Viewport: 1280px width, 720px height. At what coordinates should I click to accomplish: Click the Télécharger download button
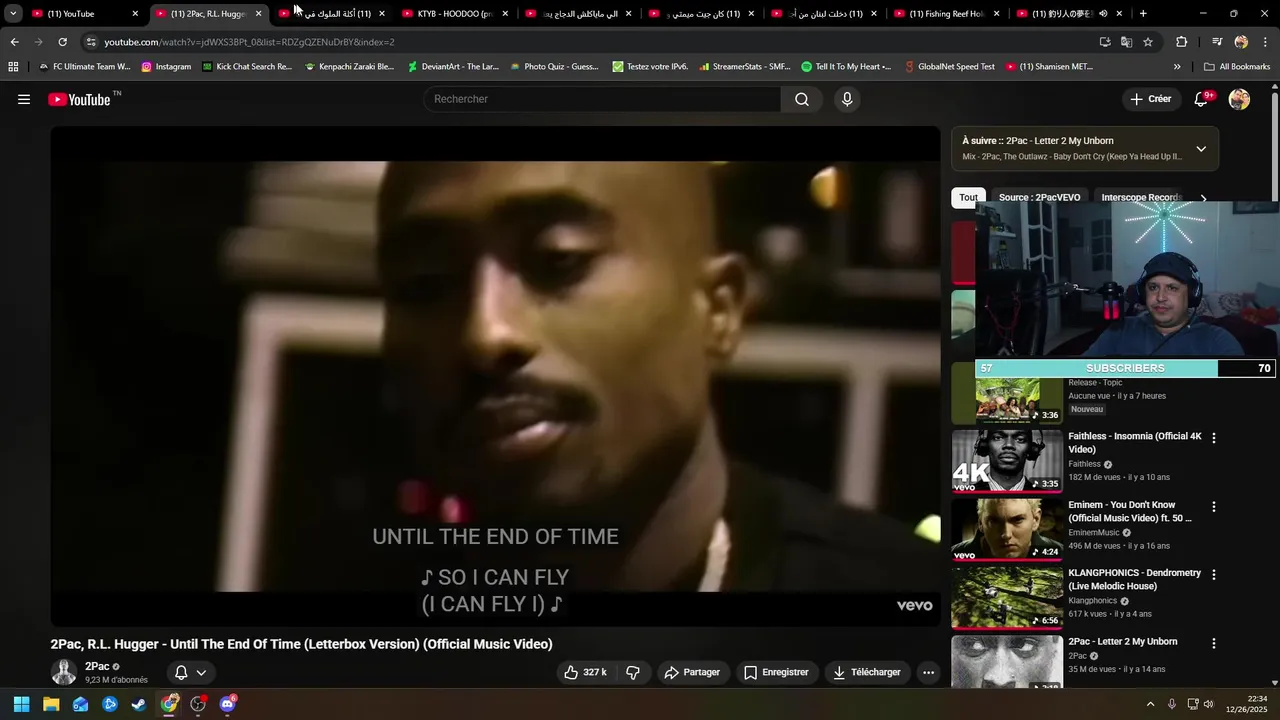click(x=867, y=672)
